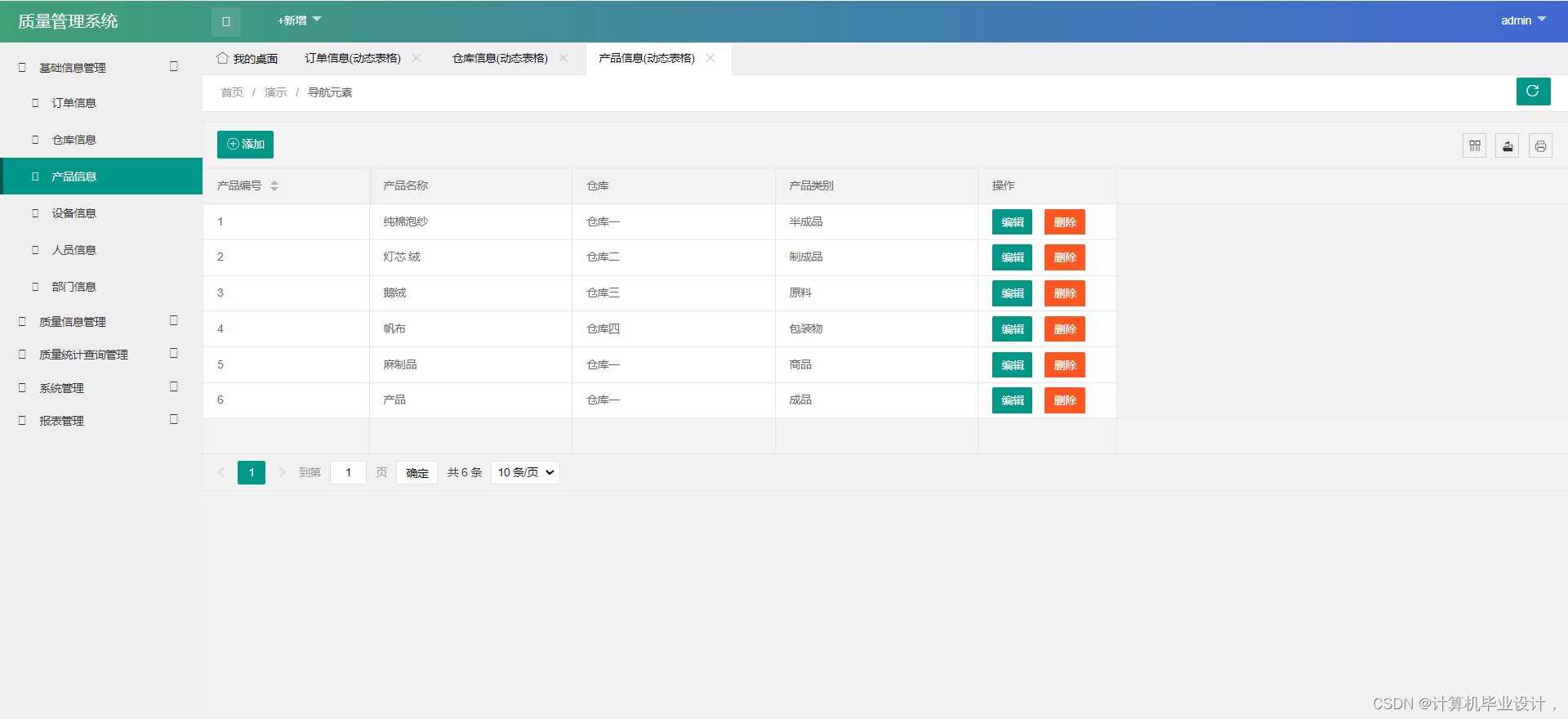Expand the 质量统计查询管理 menu arrow
This screenshot has width=1568, height=719.
(x=174, y=353)
